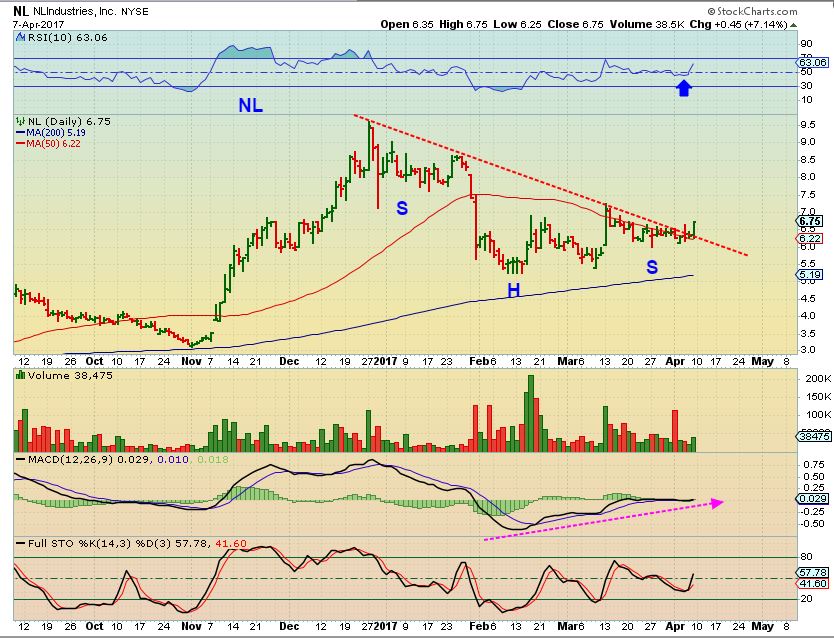The image size is (834, 638).
Task: Click the 0.75 label on MACD axis
Action: (814, 465)
